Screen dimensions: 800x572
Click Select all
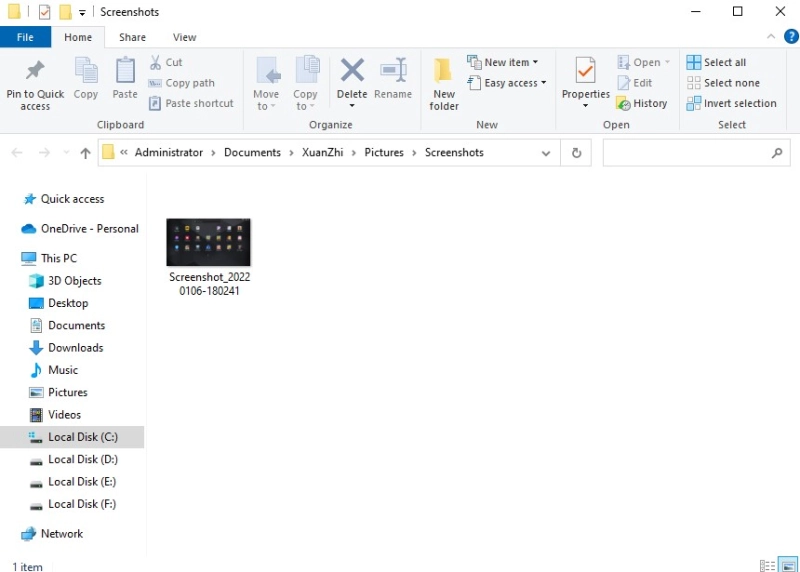point(716,62)
